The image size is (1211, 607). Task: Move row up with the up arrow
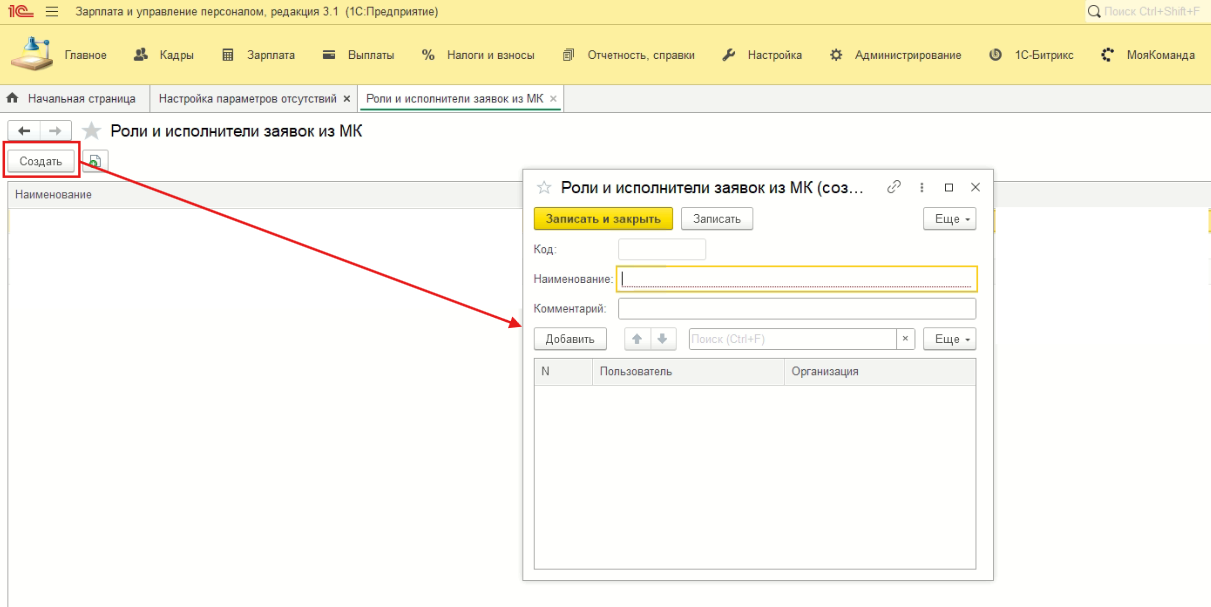[637, 339]
